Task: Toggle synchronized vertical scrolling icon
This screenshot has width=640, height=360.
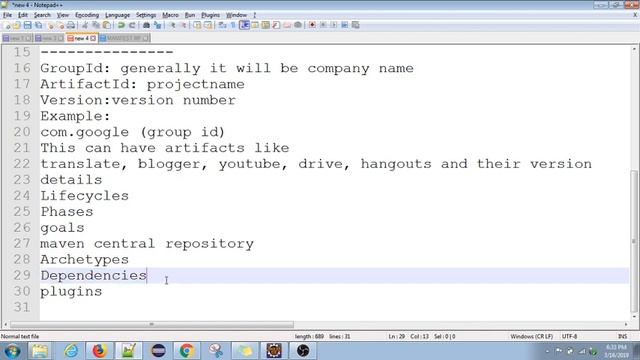Action: click(197, 25)
